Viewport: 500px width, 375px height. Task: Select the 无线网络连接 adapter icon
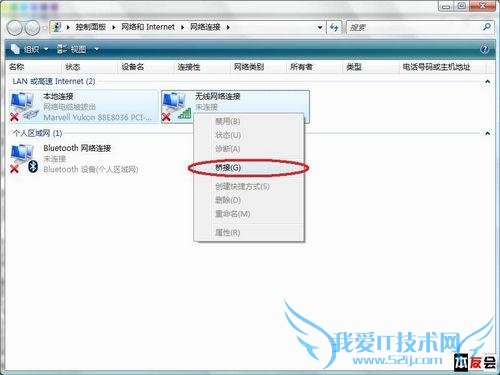point(177,107)
